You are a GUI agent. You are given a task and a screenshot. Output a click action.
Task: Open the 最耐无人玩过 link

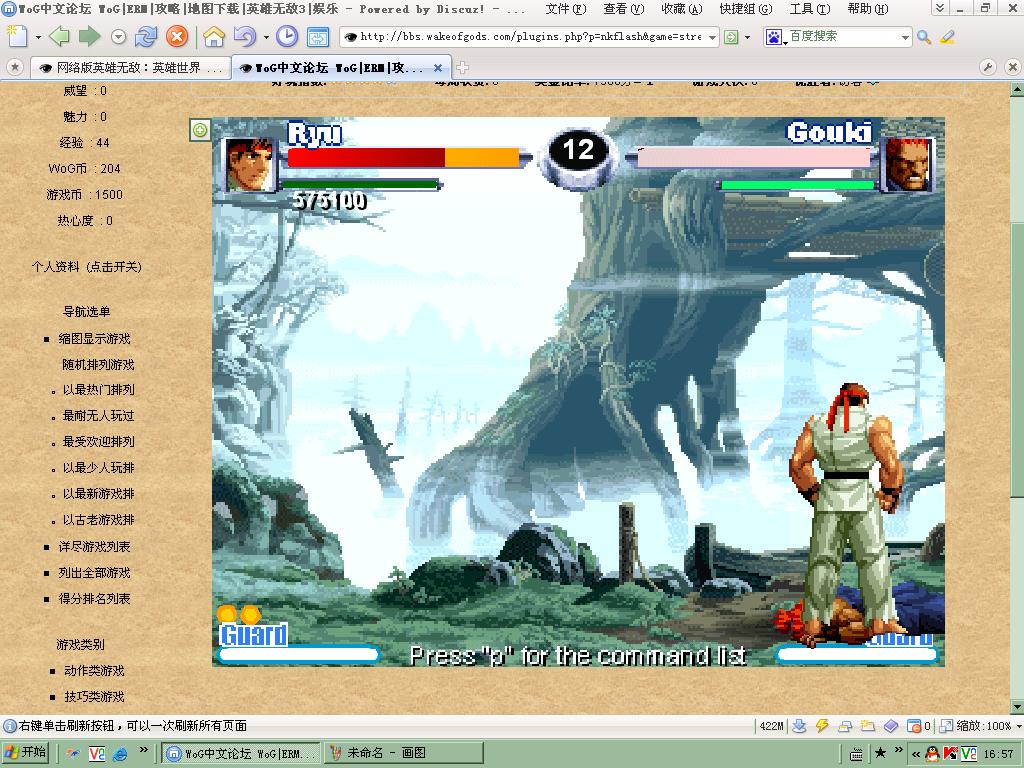98,416
